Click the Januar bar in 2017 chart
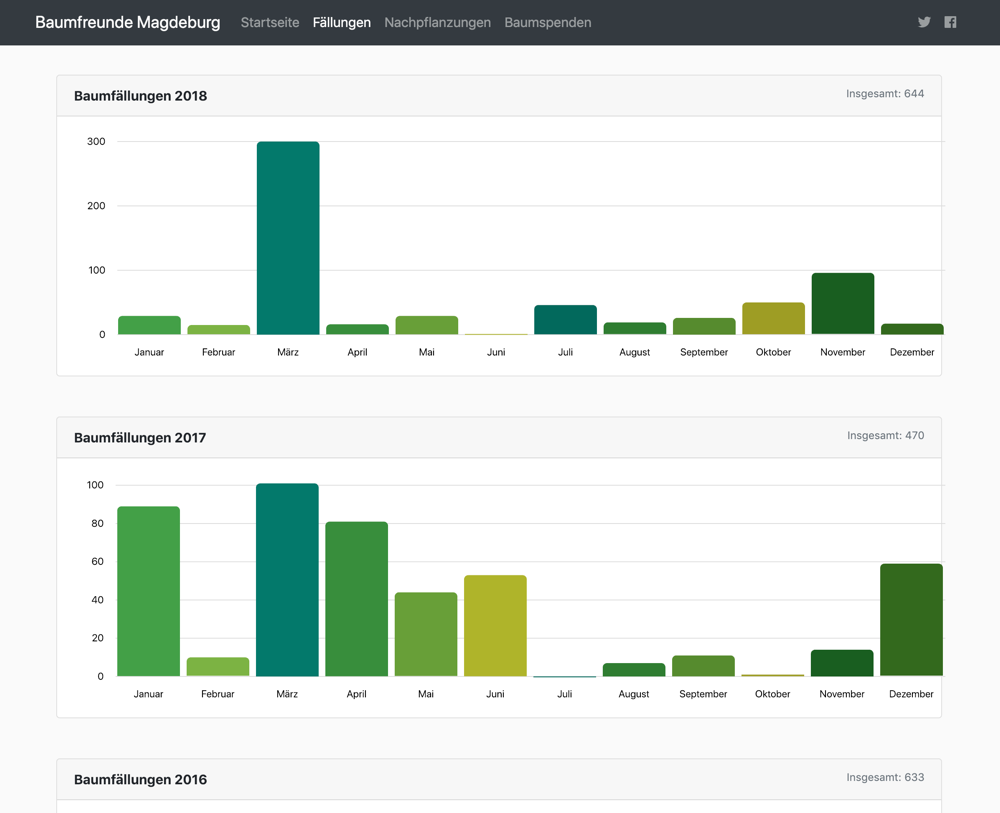Screen dimensions: 1000x813 click(x=148, y=591)
